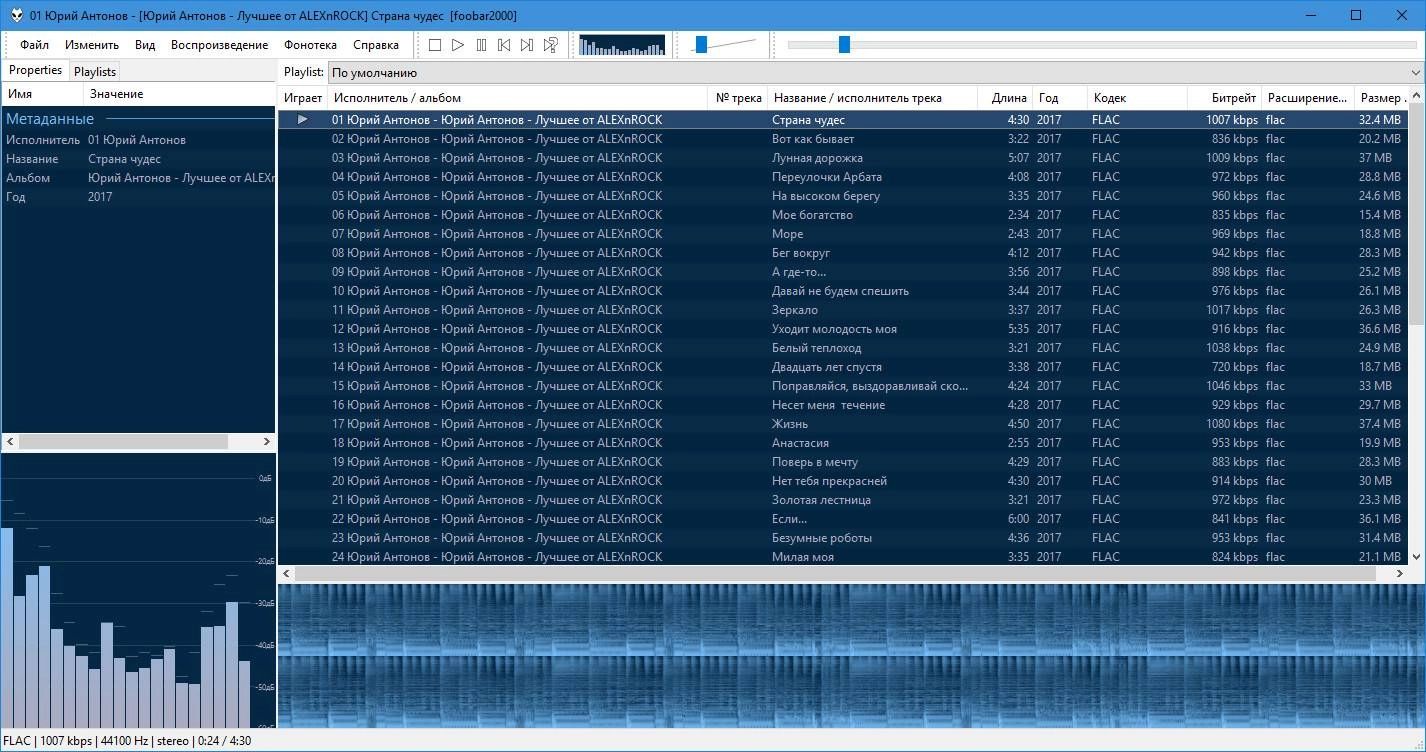This screenshot has height=752, width=1426.
Task: Select the Год 2017 property row
Action: pos(138,197)
